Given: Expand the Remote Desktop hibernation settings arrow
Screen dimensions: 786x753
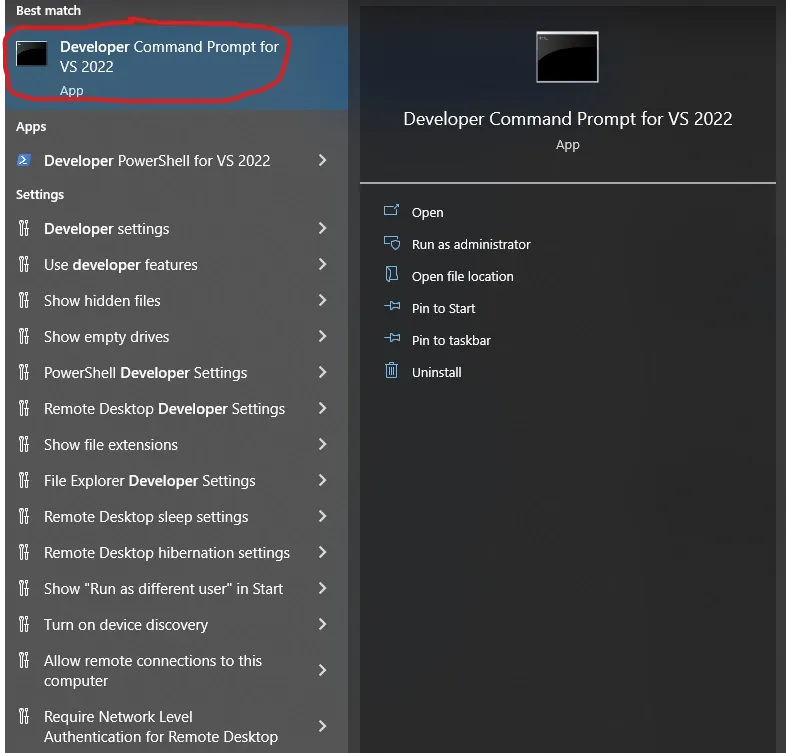Looking at the screenshot, I should click(323, 552).
